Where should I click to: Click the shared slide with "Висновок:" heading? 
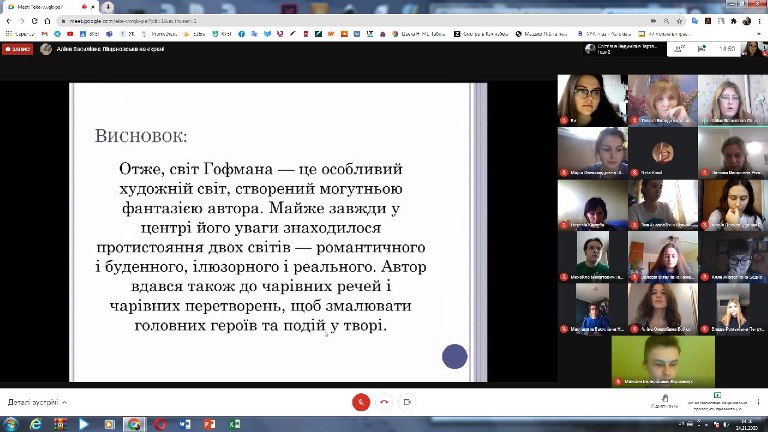click(278, 232)
